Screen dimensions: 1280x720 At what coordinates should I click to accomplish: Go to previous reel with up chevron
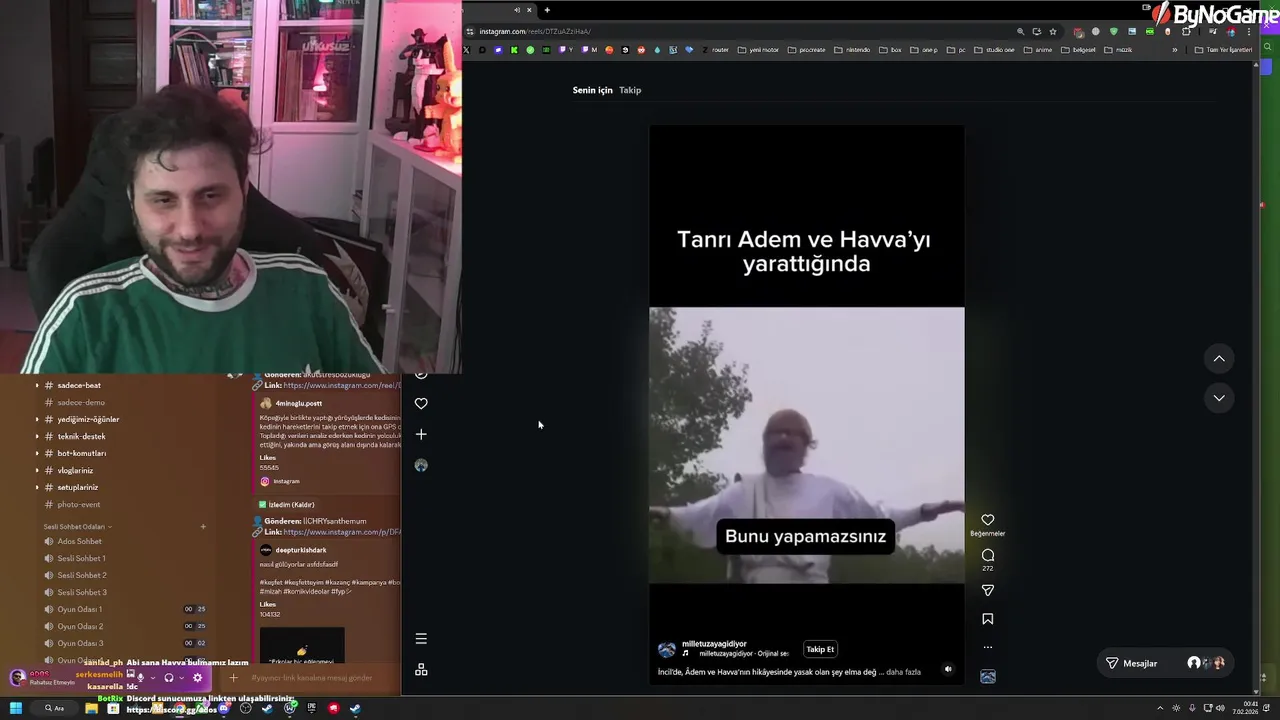[1219, 359]
